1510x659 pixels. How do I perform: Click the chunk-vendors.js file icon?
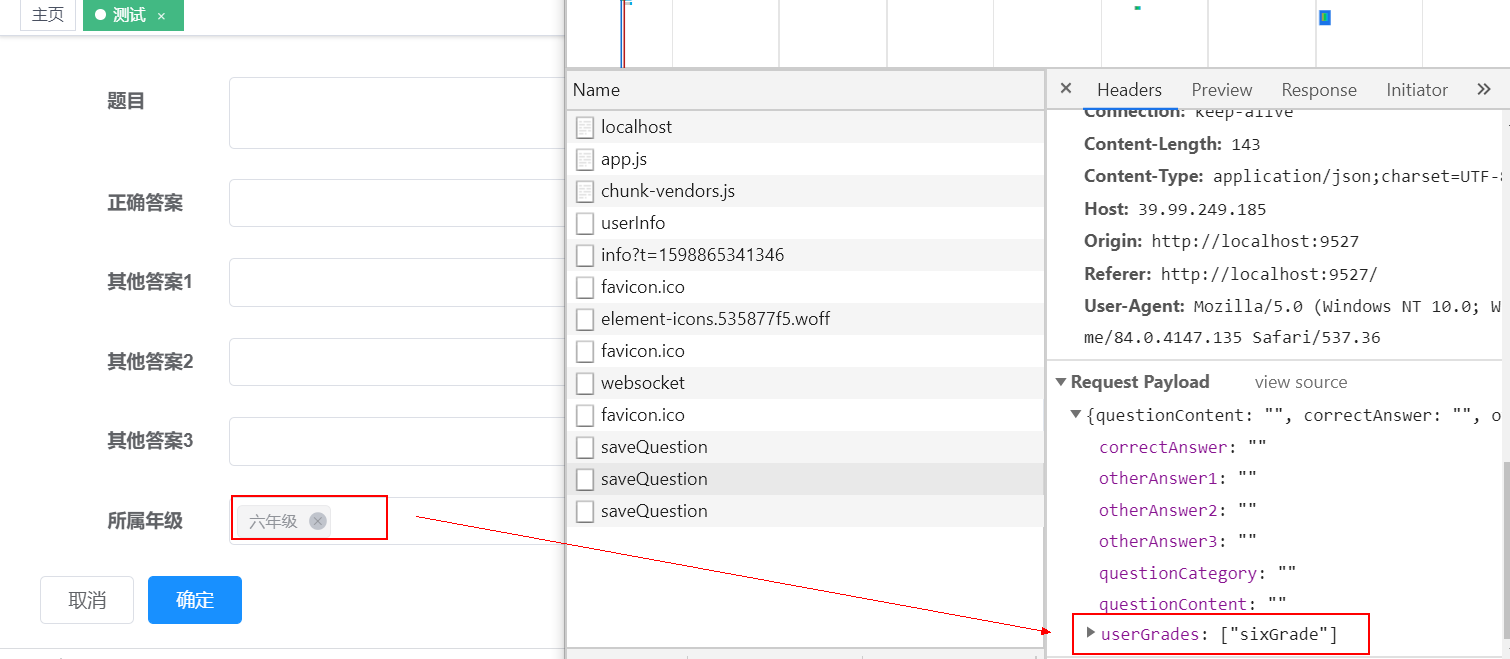pyautogui.click(x=585, y=191)
